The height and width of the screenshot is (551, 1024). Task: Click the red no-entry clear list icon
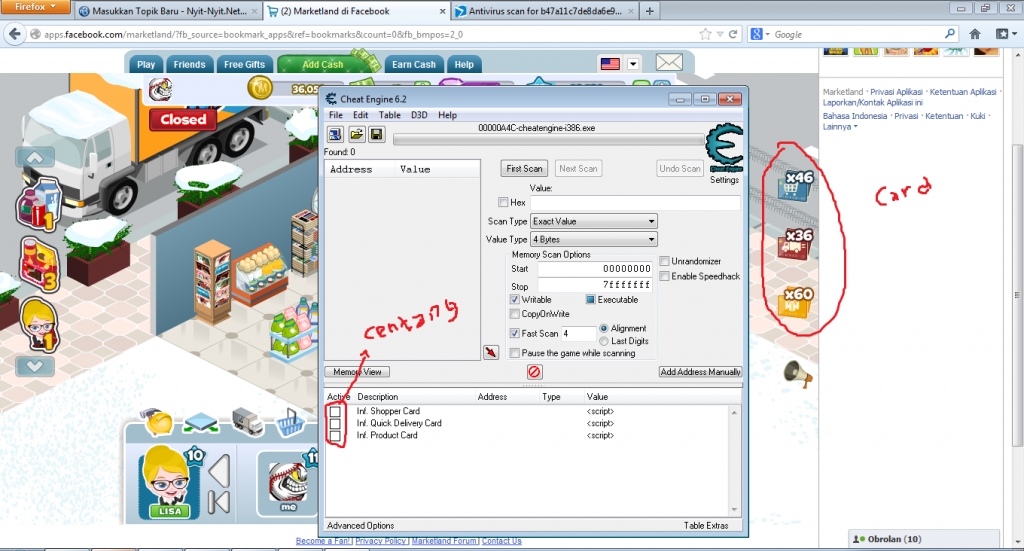534,371
